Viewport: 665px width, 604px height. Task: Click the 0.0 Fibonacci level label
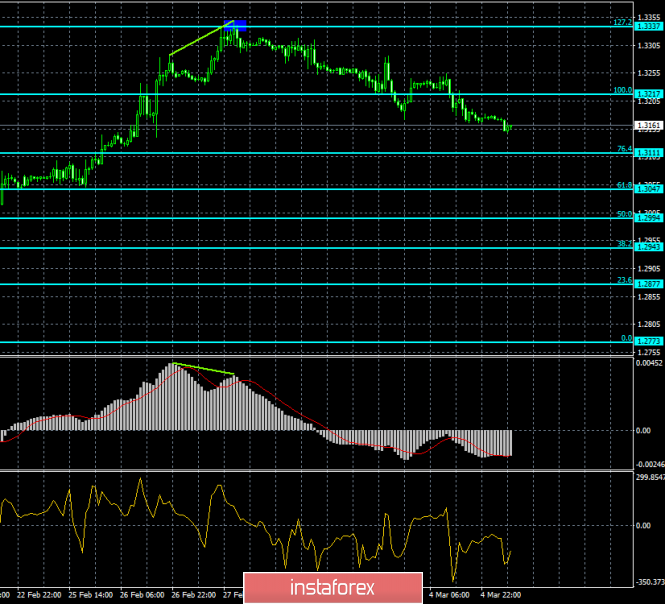pyautogui.click(x=626, y=338)
